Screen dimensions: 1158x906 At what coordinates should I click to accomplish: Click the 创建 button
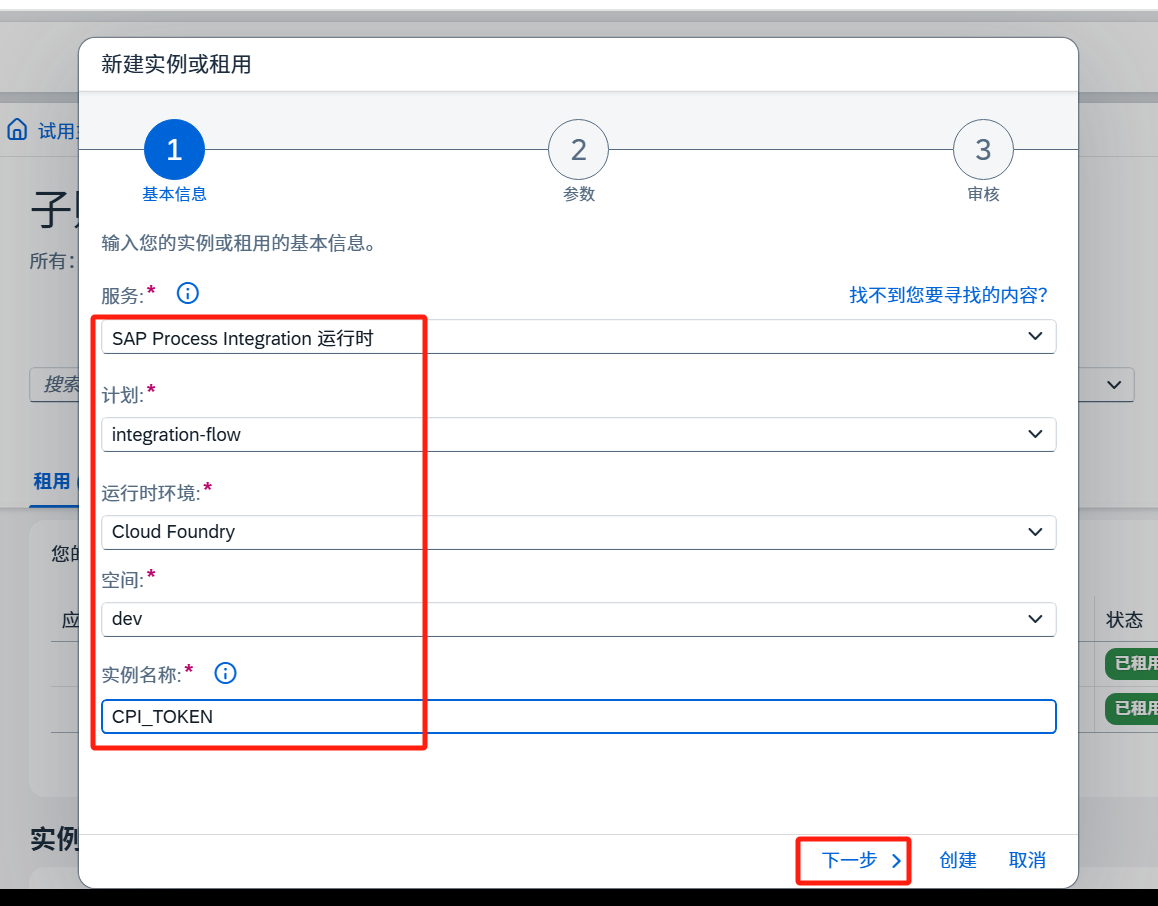[958, 860]
